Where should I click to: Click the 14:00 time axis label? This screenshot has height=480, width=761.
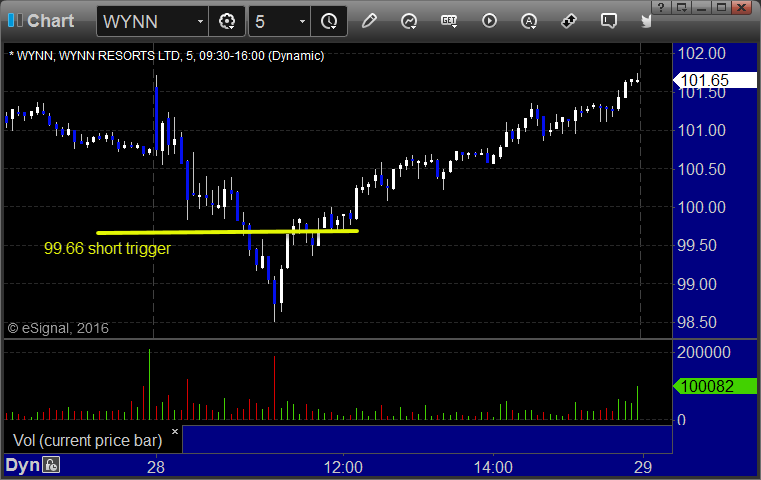pyautogui.click(x=493, y=467)
